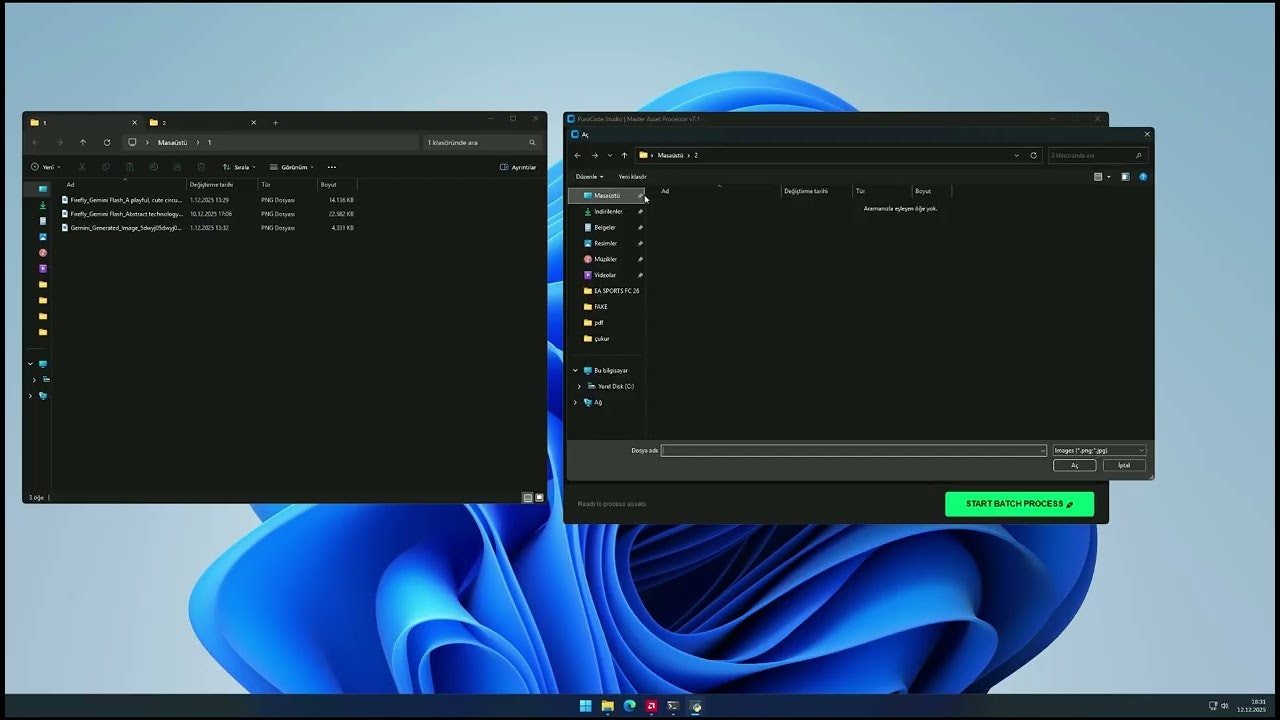The height and width of the screenshot is (720, 1280).
Task: Open File Explorer from the taskbar
Action: [607, 706]
